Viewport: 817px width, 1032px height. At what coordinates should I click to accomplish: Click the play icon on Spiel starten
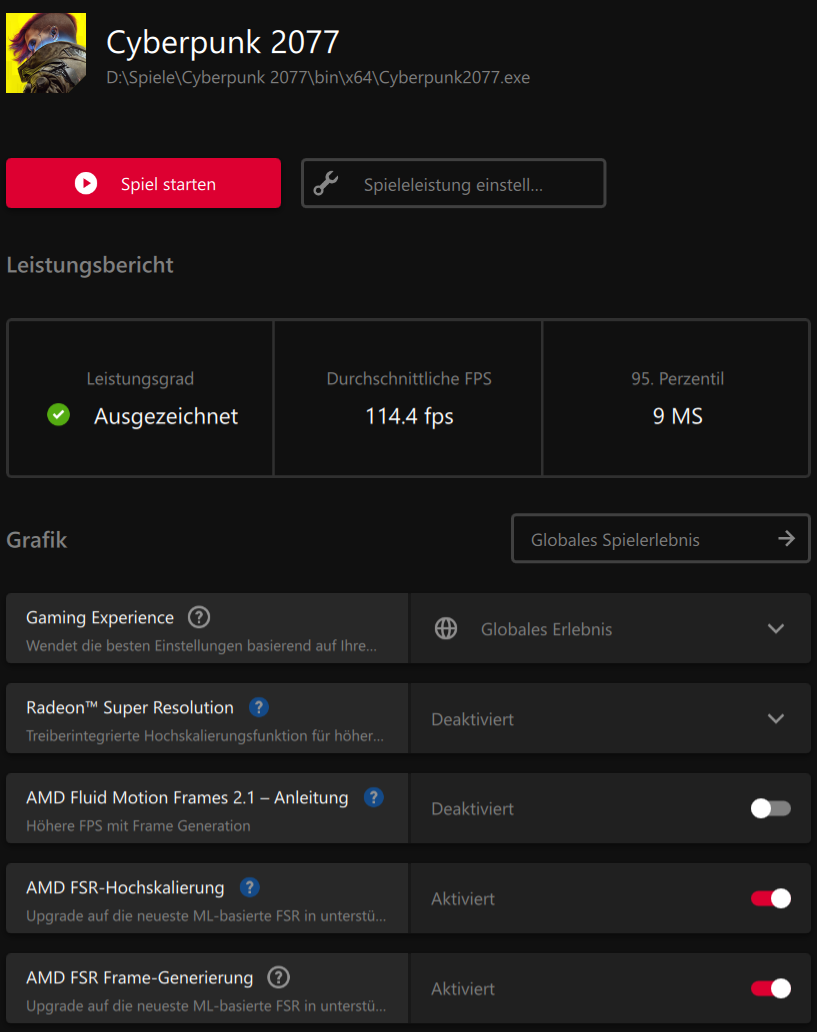tap(86, 183)
